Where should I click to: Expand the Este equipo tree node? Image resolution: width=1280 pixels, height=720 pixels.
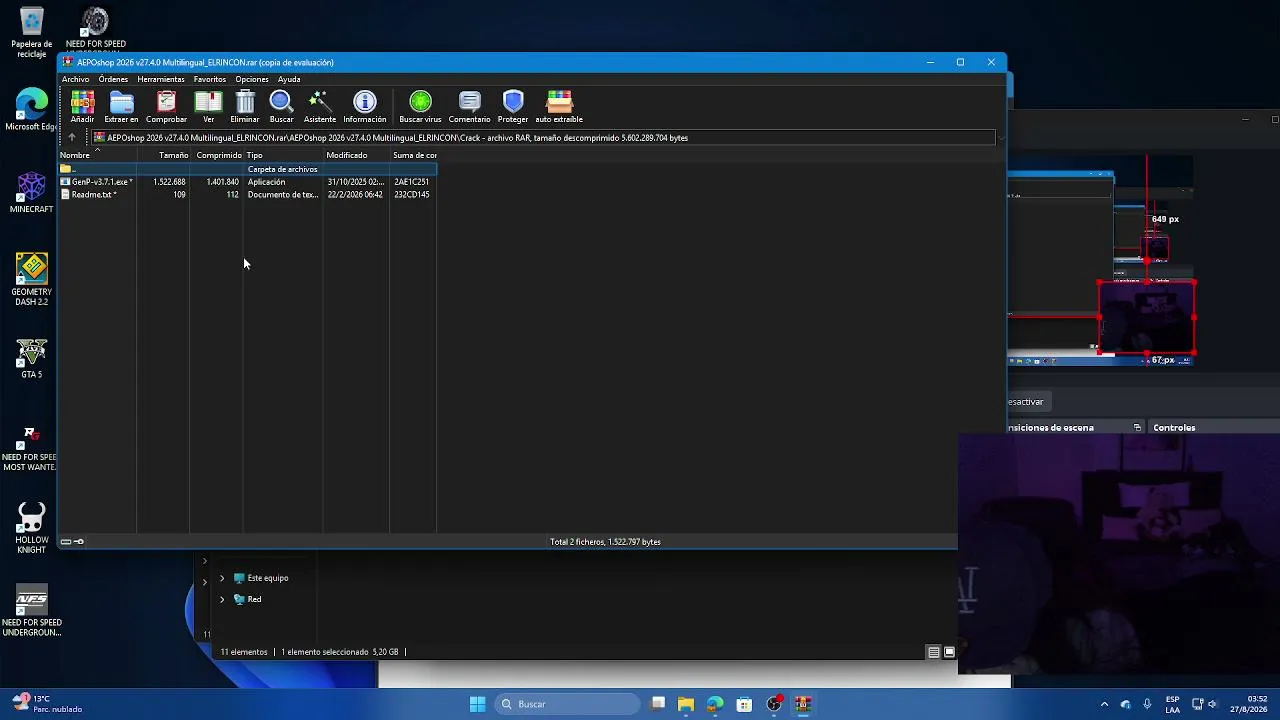pos(222,578)
